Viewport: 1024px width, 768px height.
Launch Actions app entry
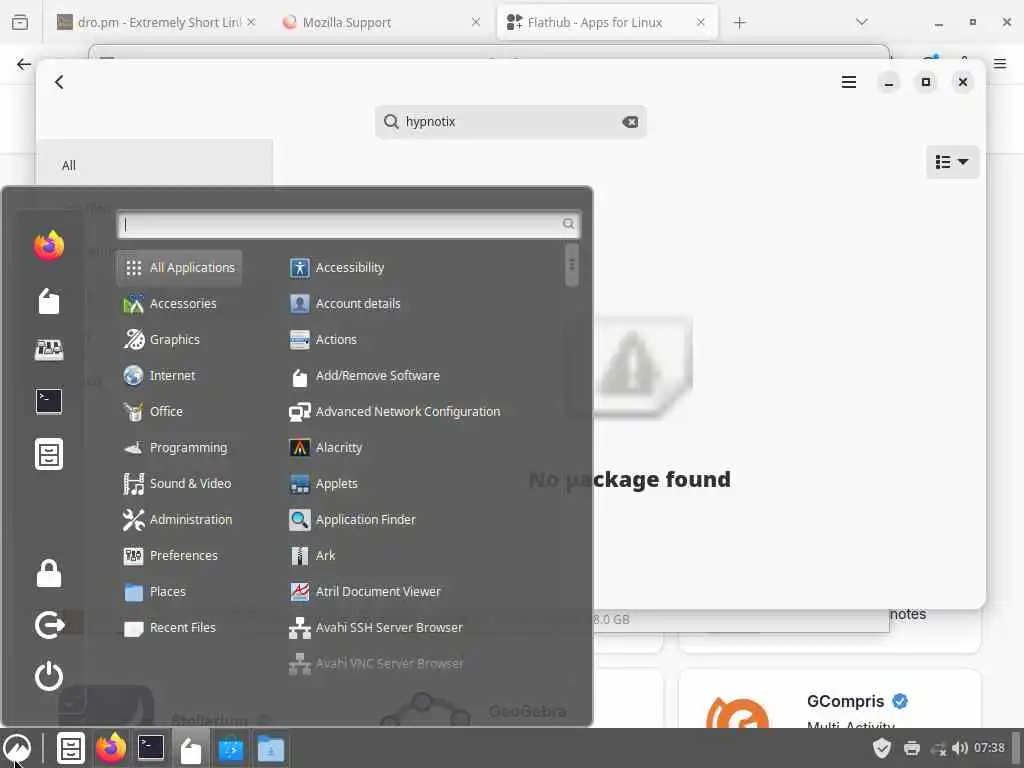click(323, 340)
